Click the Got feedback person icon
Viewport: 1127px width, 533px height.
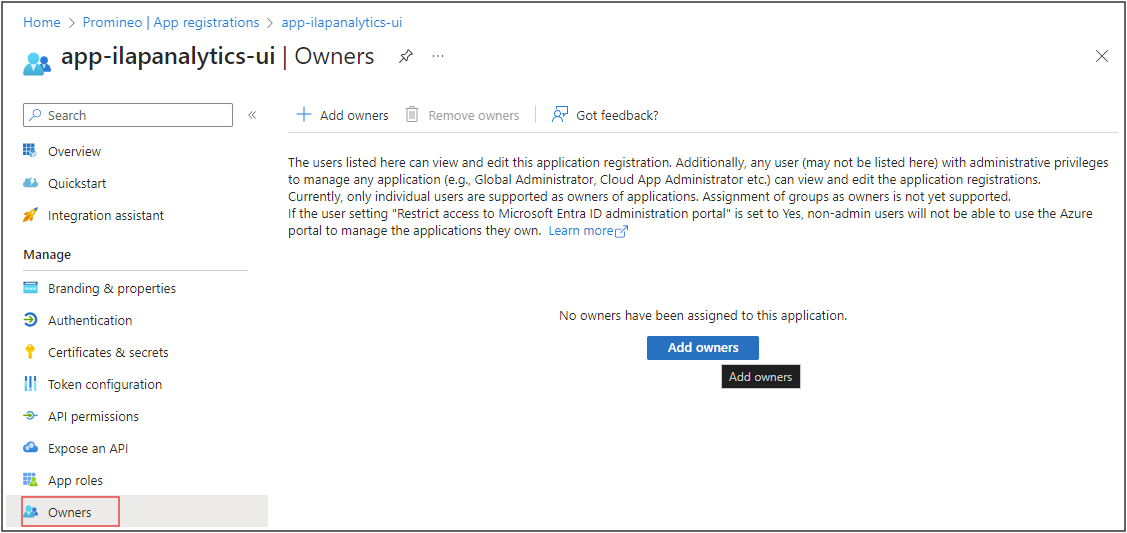(560, 115)
